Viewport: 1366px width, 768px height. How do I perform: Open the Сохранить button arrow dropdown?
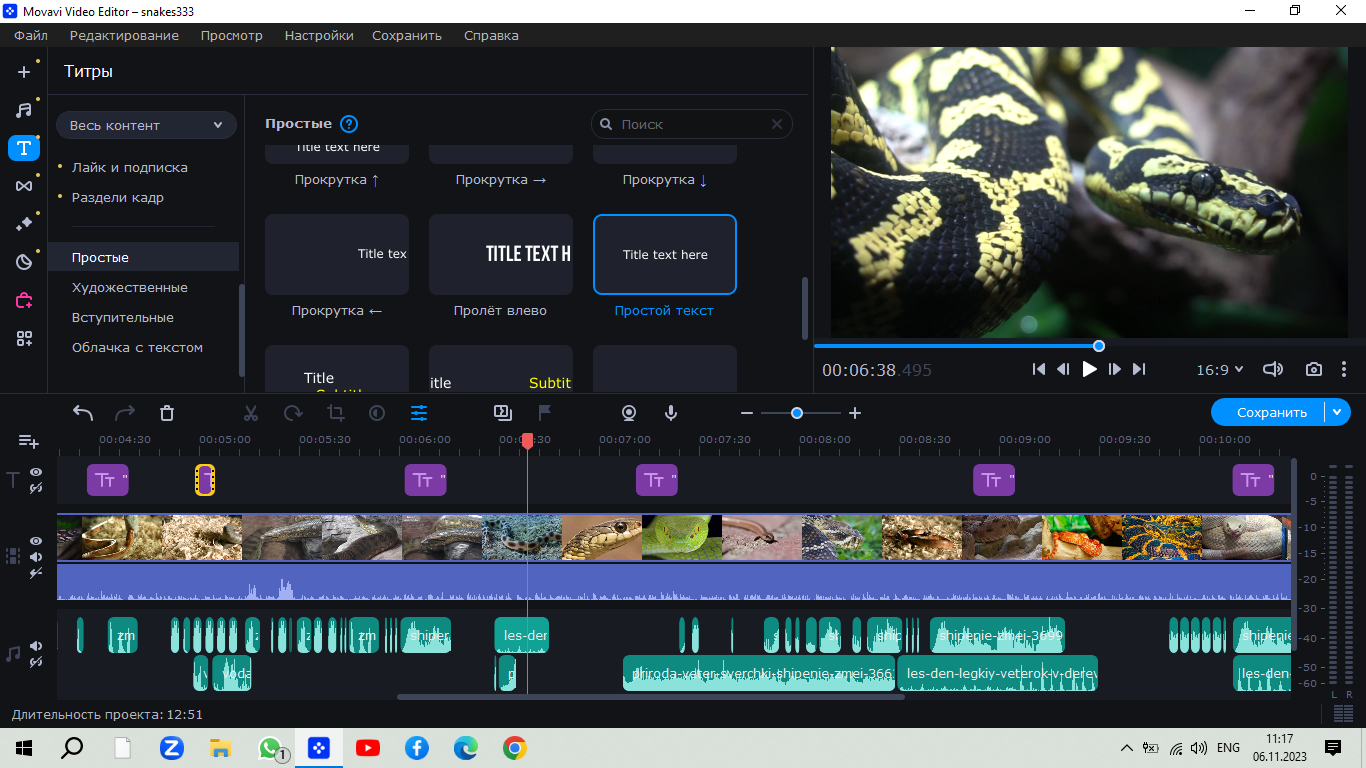(x=1337, y=412)
